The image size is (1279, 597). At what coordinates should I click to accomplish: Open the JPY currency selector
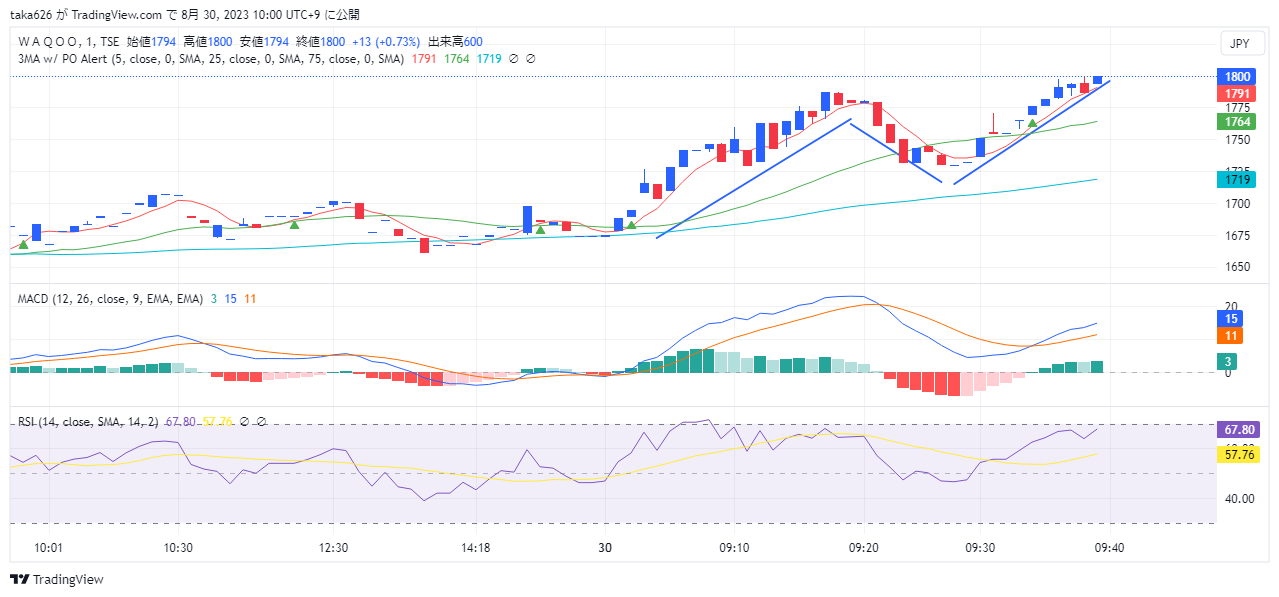click(1239, 44)
